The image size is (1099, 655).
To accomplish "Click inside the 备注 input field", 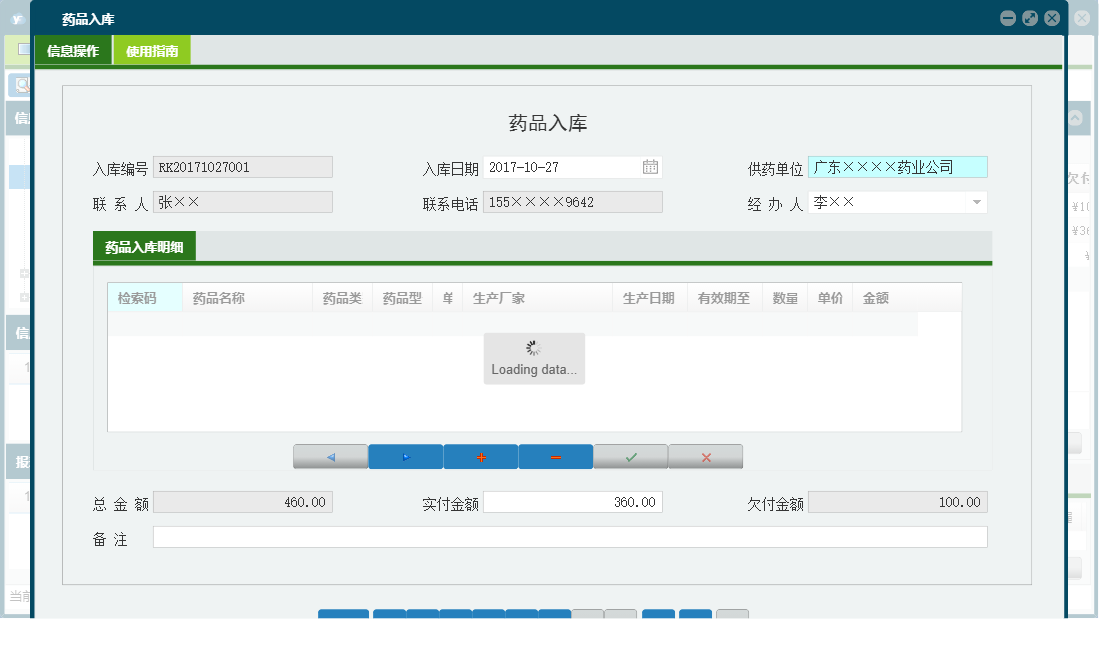I will (x=569, y=537).
